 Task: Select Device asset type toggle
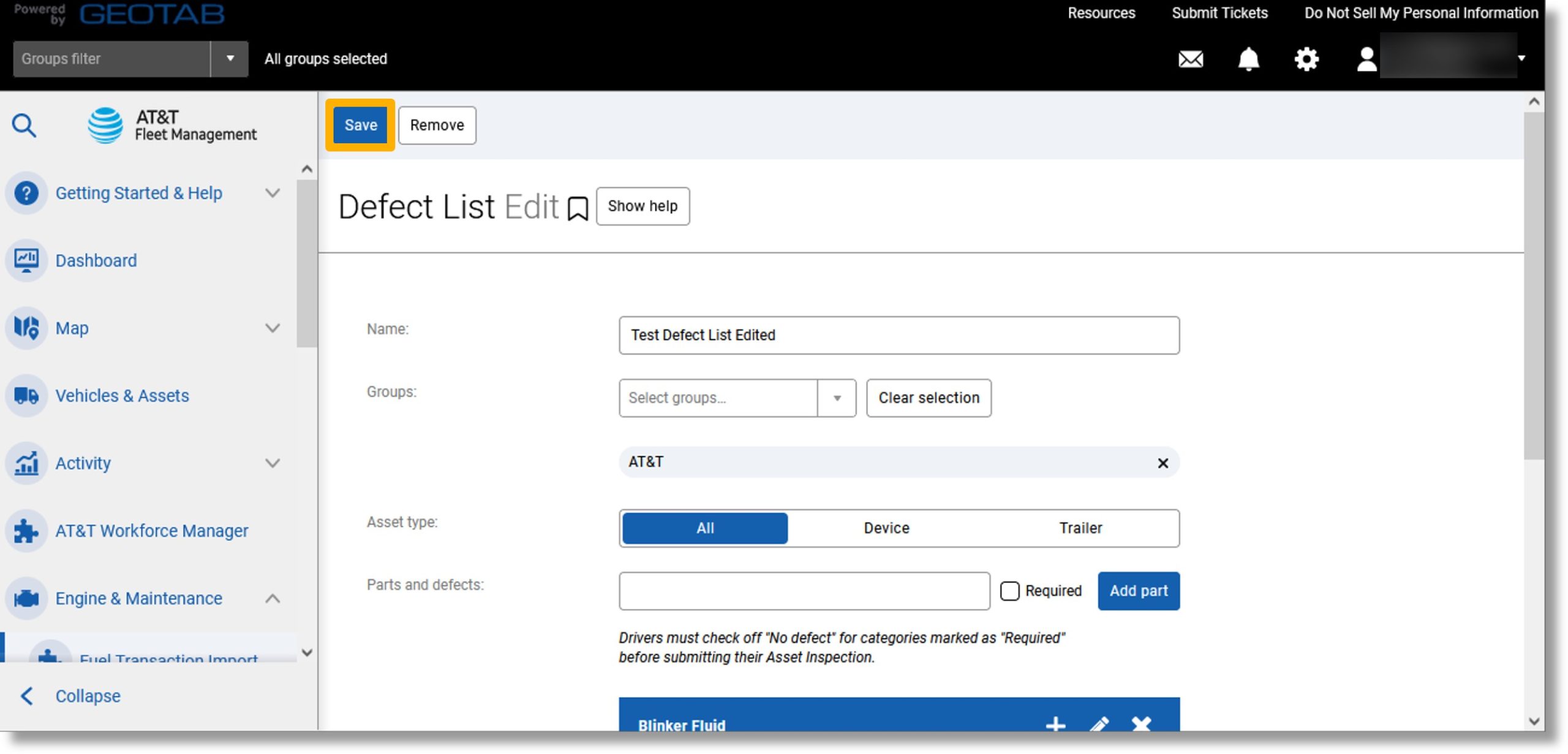tap(886, 528)
